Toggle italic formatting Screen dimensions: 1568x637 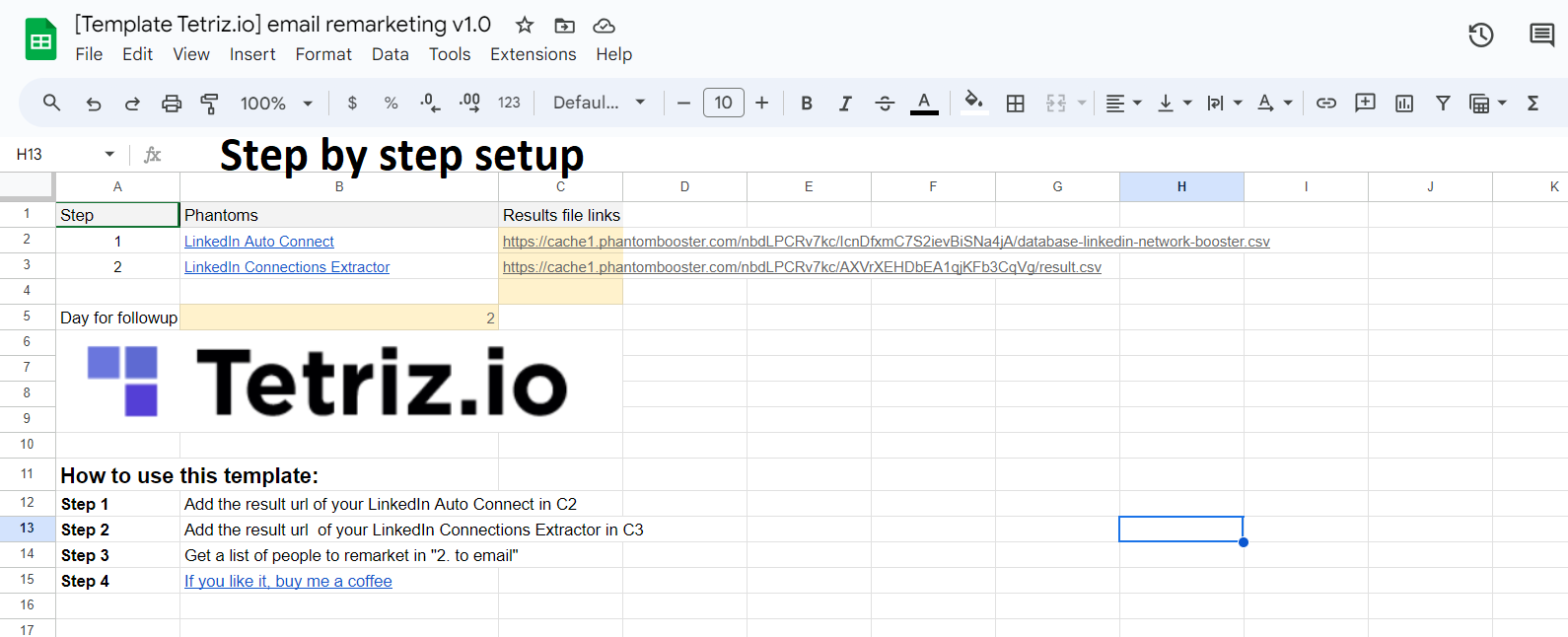coord(845,103)
